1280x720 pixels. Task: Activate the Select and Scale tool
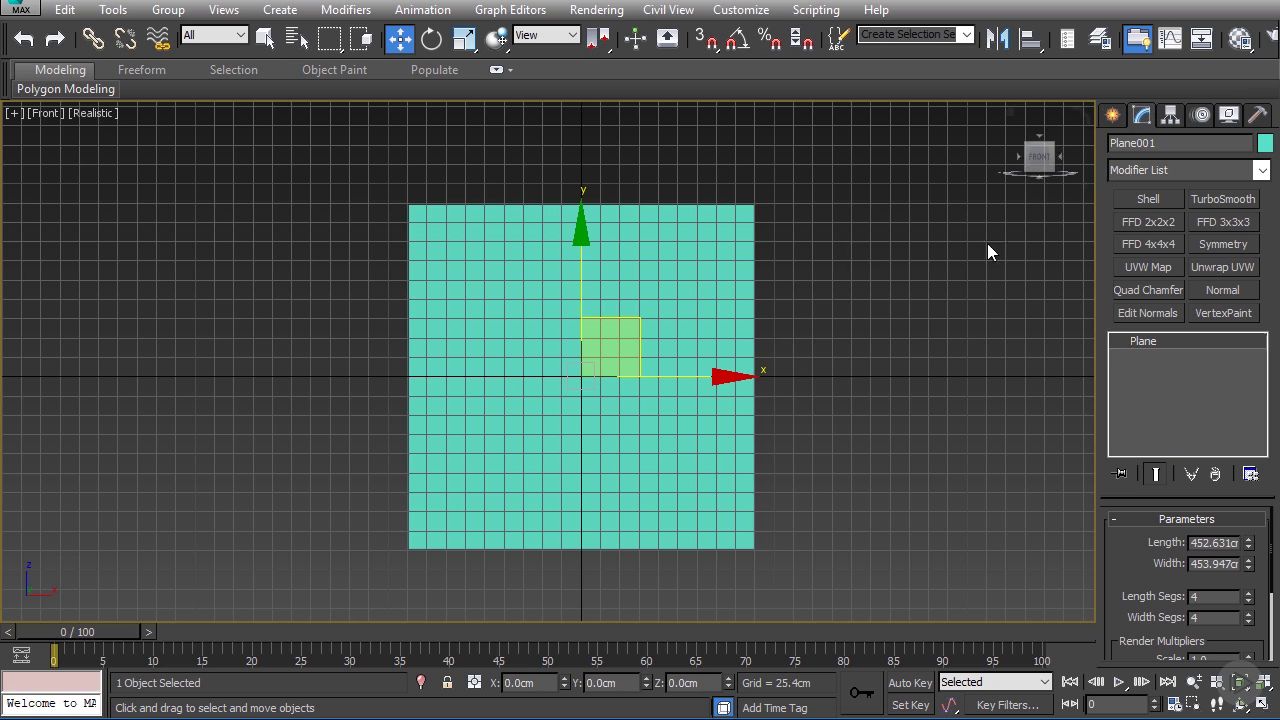click(464, 39)
